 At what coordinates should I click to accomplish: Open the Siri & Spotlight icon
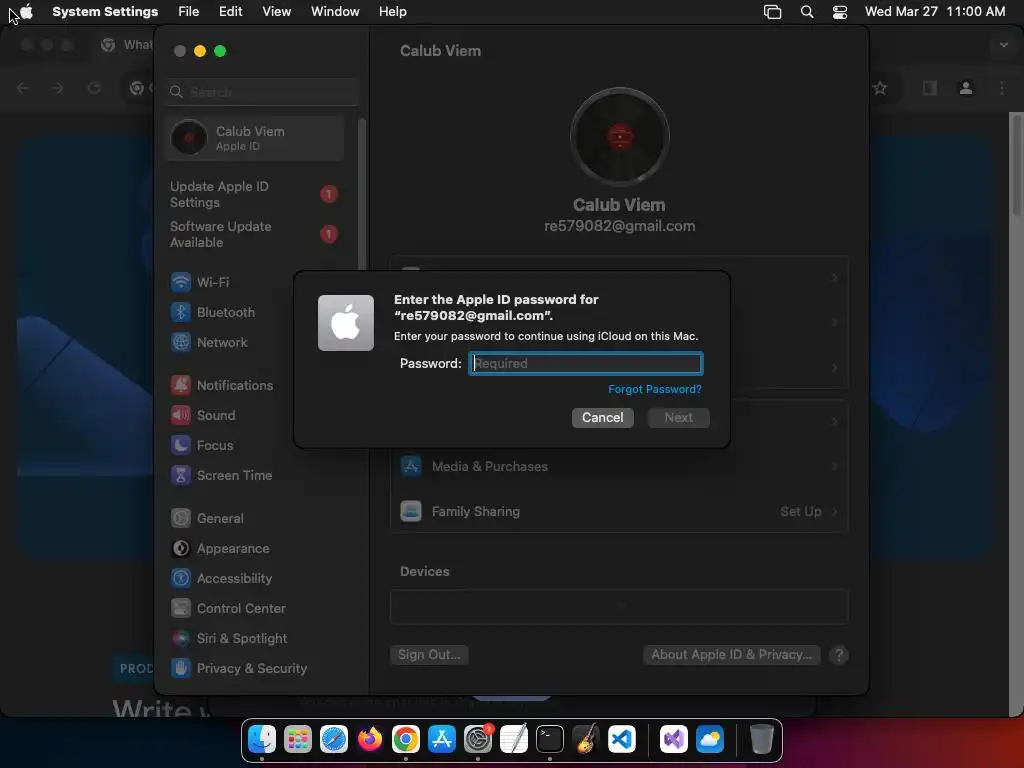click(x=181, y=639)
